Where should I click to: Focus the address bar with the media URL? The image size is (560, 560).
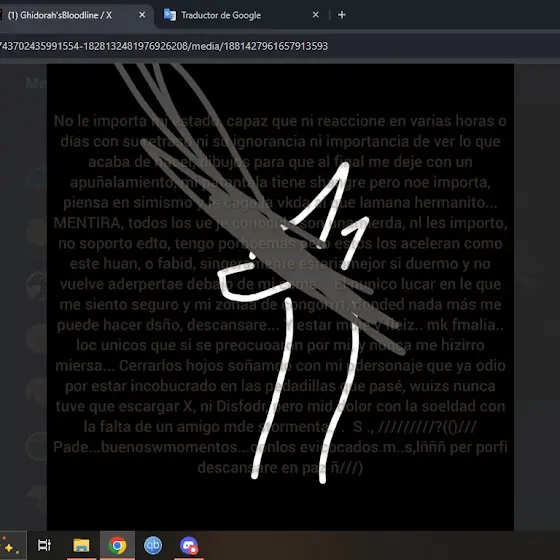[x=280, y=46]
